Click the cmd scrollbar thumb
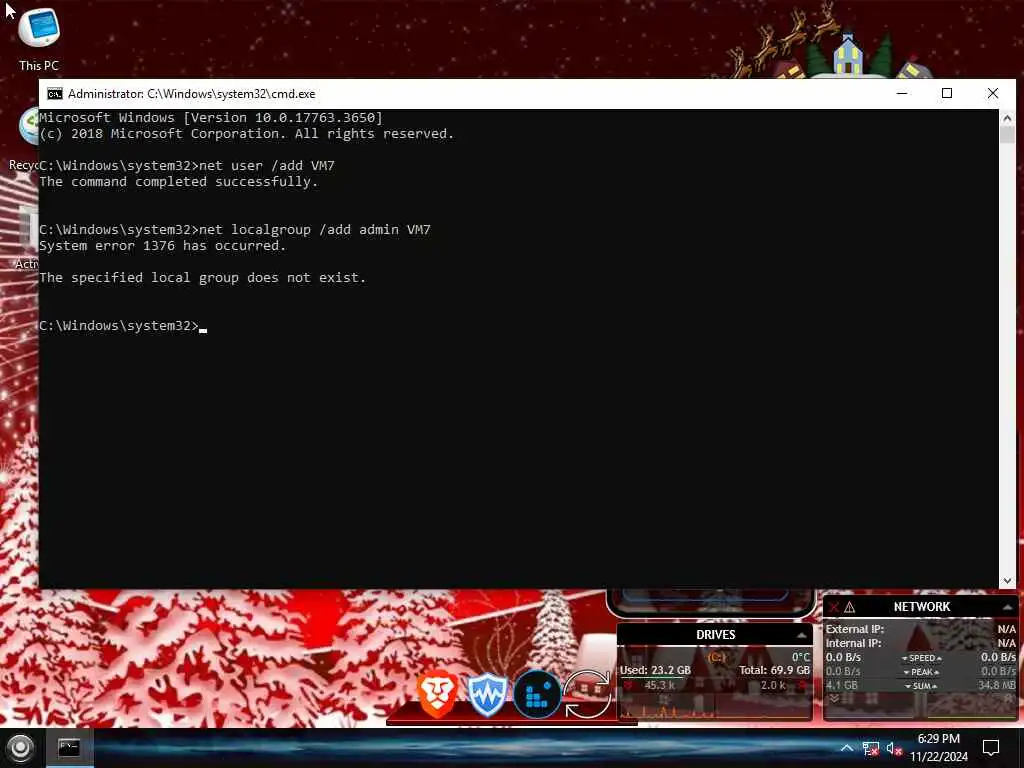Image resolution: width=1024 pixels, height=768 pixels. [x=1007, y=135]
